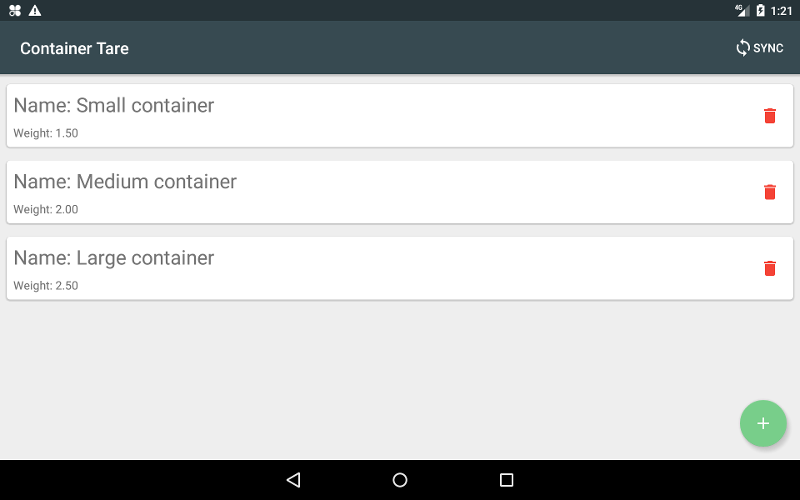The image size is (800, 500).
Task: Tap the battery charging icon
Action: coord(760,10)
